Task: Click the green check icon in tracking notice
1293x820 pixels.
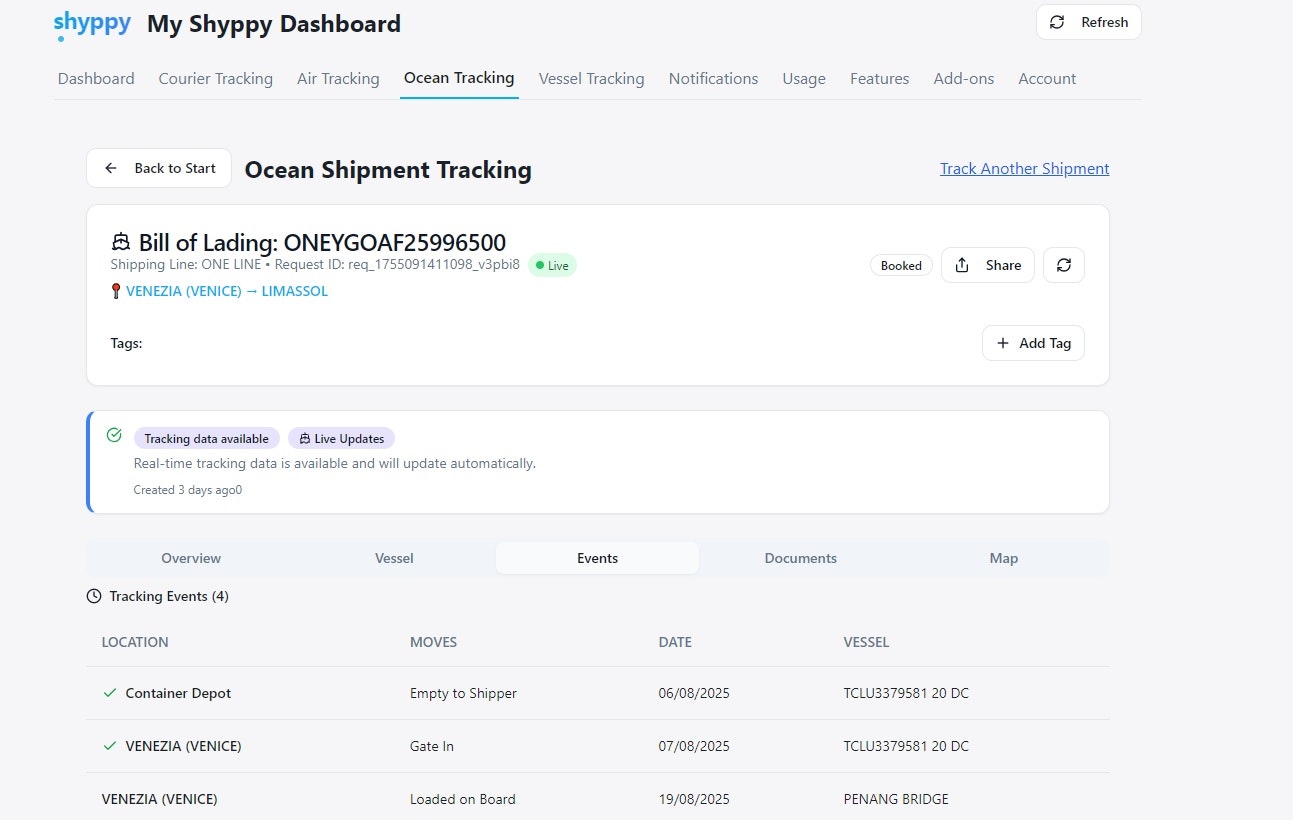Action: pyautogui.click(x=114, y=435)
